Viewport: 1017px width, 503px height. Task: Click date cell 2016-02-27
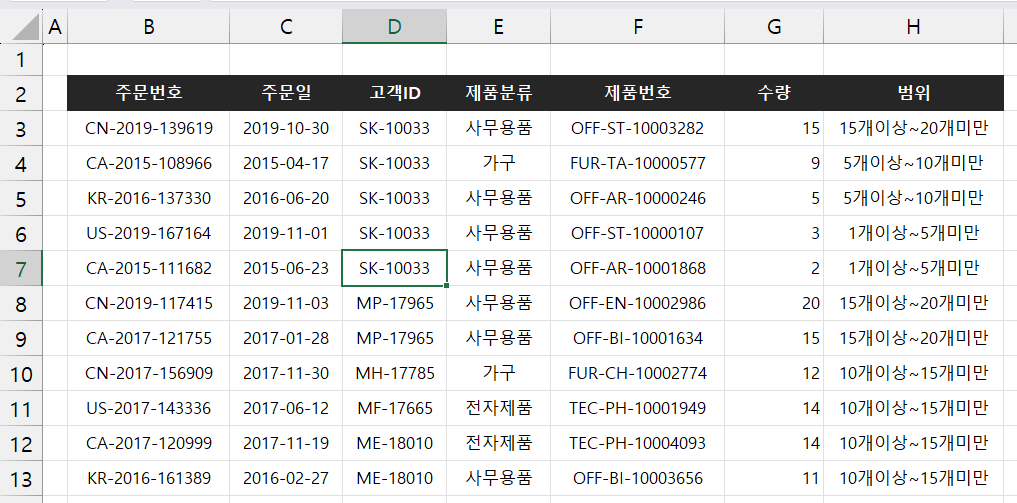(286, 478)
